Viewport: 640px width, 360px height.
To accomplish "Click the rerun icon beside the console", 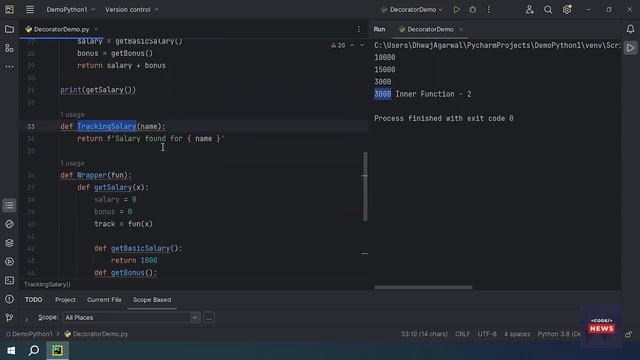I will (x=630, y=48).
